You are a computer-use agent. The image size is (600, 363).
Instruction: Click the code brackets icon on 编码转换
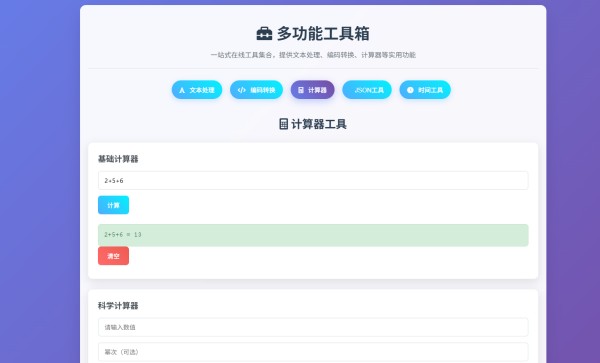coord(241,90)
